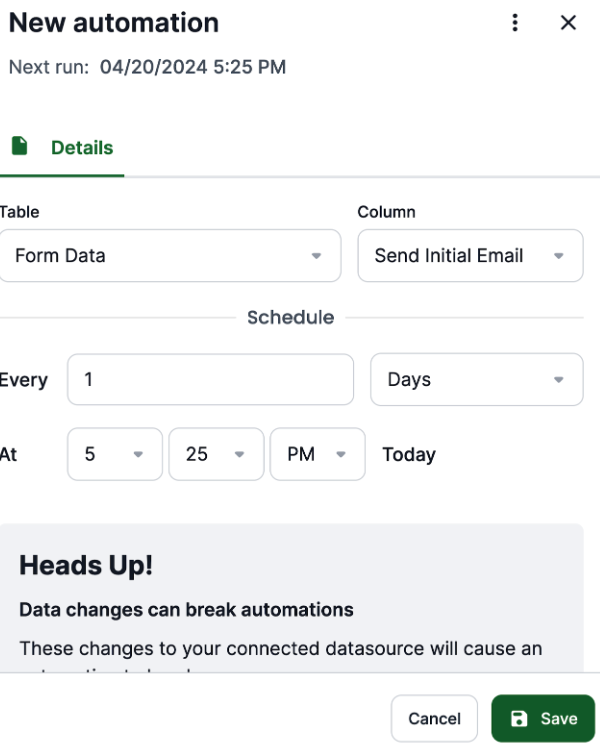
Task: Click the floppy disk icon on Save
Action: [x=519, y=718]
